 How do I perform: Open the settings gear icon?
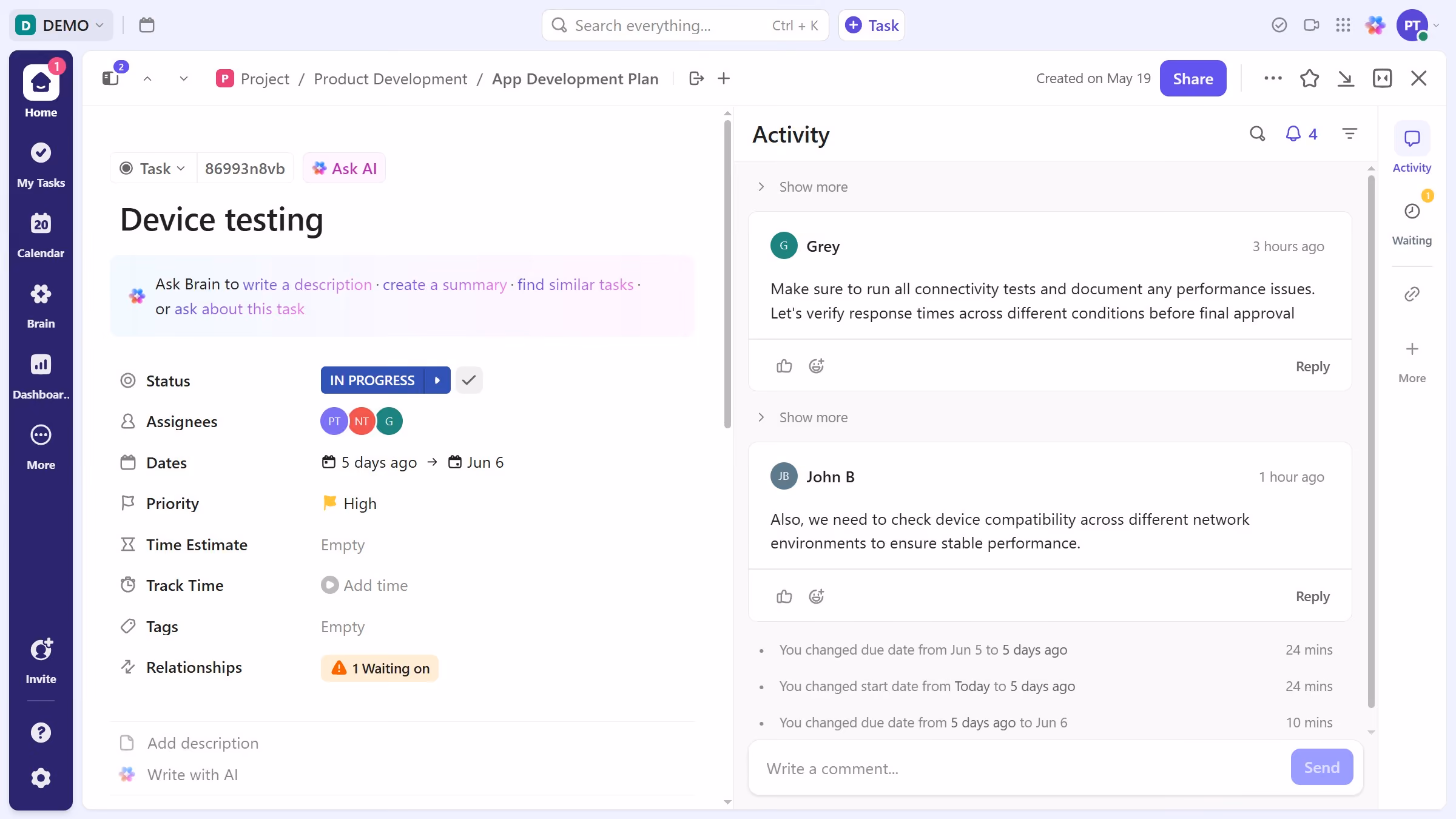[41, 778]
